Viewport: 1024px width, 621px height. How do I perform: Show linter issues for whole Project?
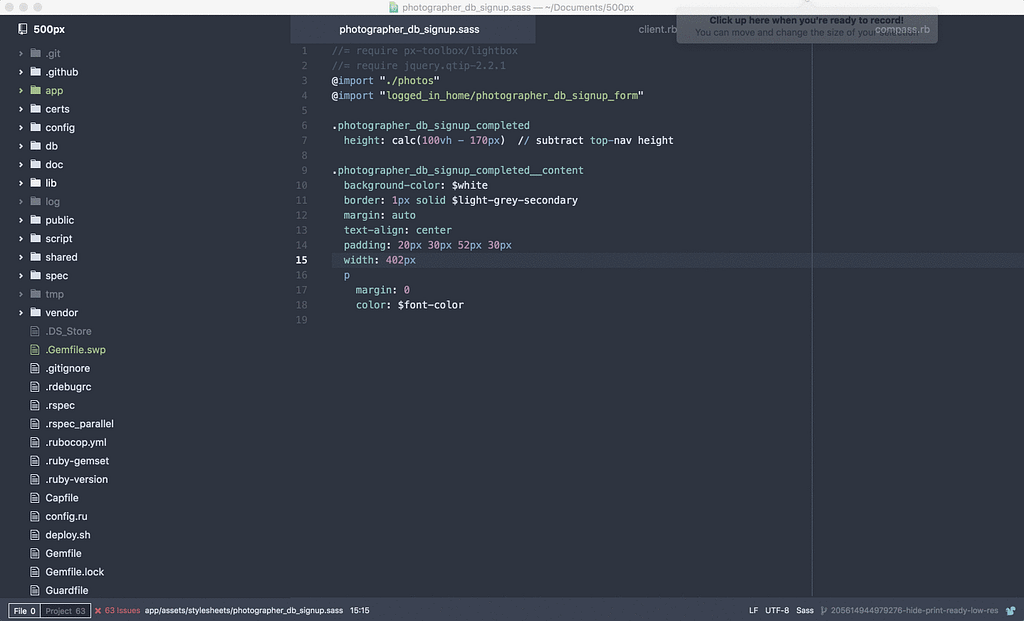coord(65,611)
